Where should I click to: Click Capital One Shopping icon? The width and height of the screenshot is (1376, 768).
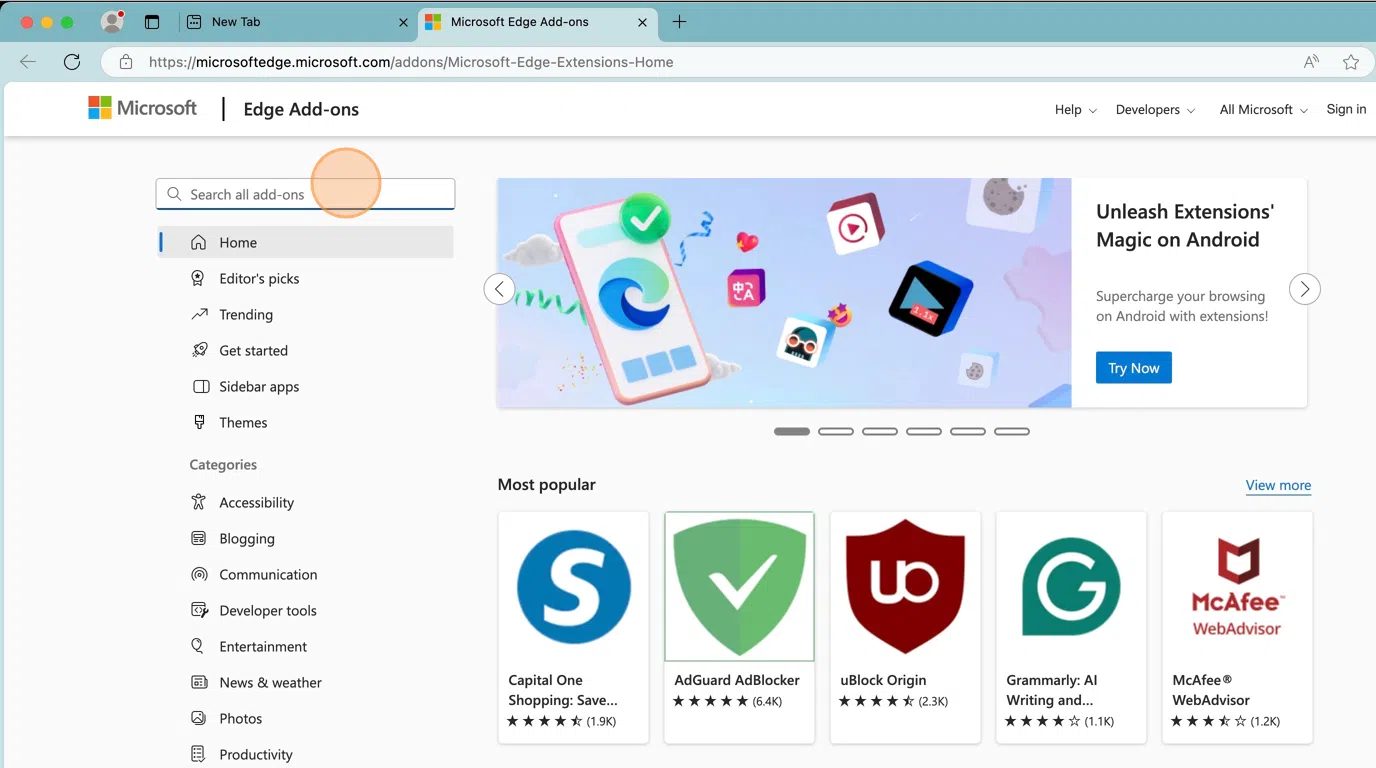574,587
